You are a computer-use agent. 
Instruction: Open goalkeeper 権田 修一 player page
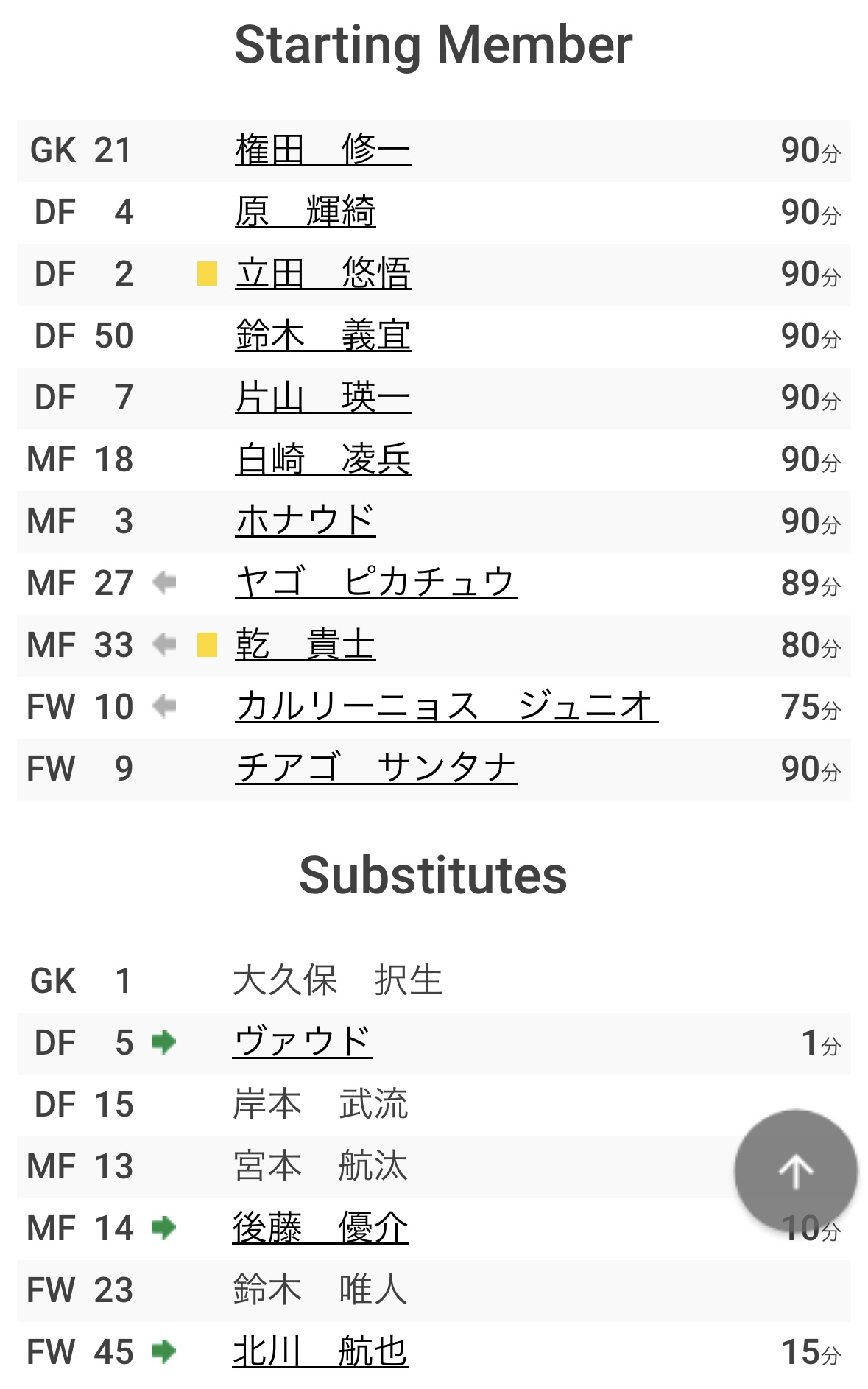(323, 150)
